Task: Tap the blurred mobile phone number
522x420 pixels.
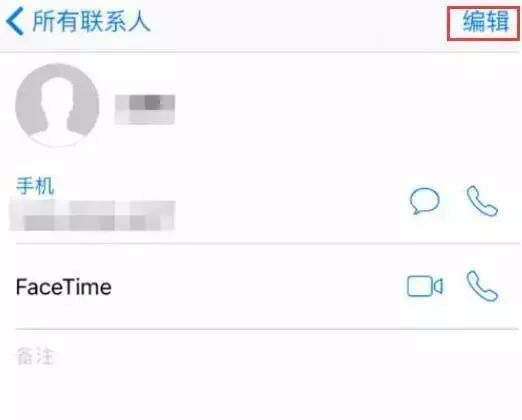Action: coord(92,215)
